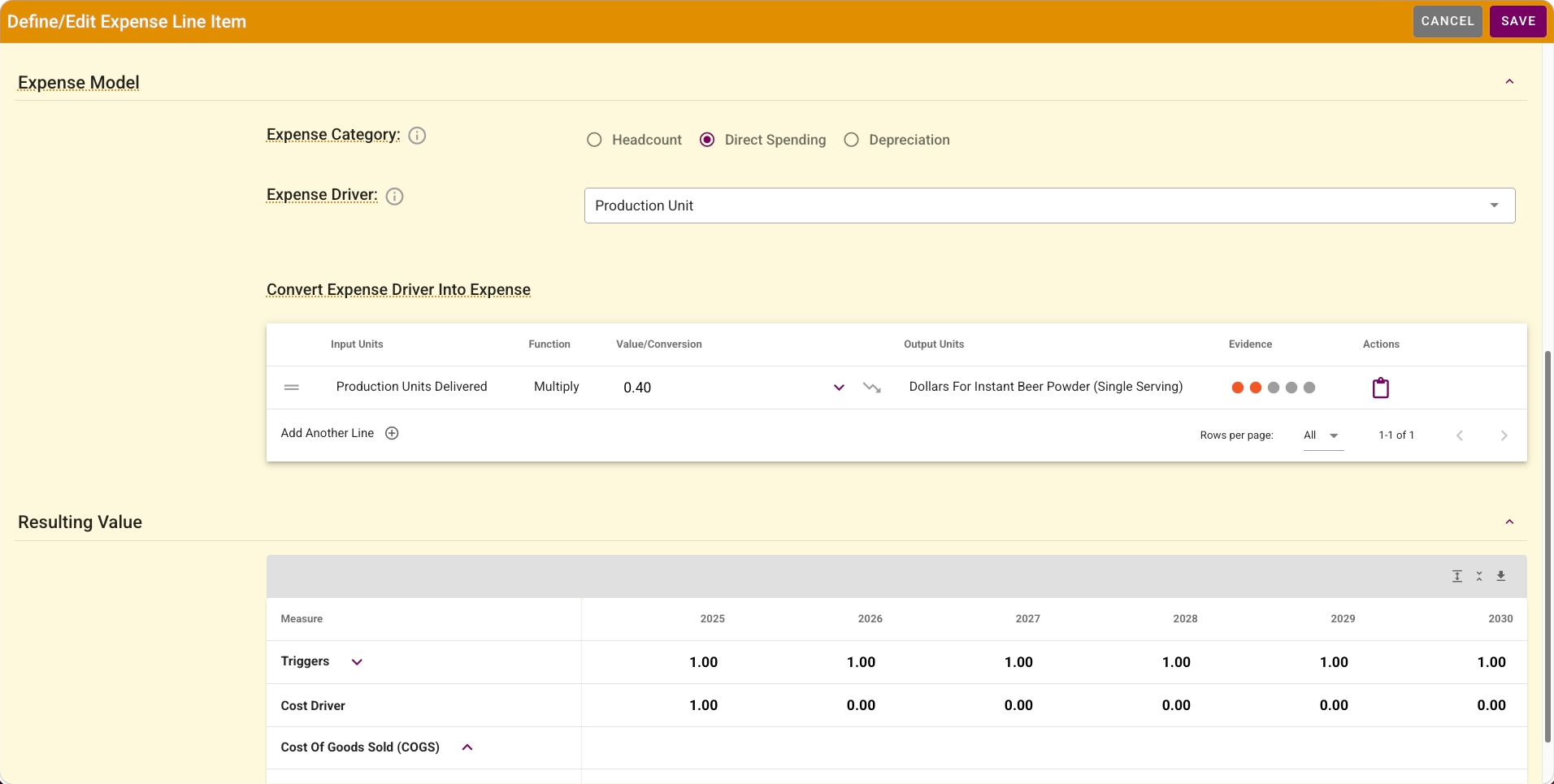Click the Cost Driver 2025 value 1.00
1554x784 pixels.
point(704,705)
